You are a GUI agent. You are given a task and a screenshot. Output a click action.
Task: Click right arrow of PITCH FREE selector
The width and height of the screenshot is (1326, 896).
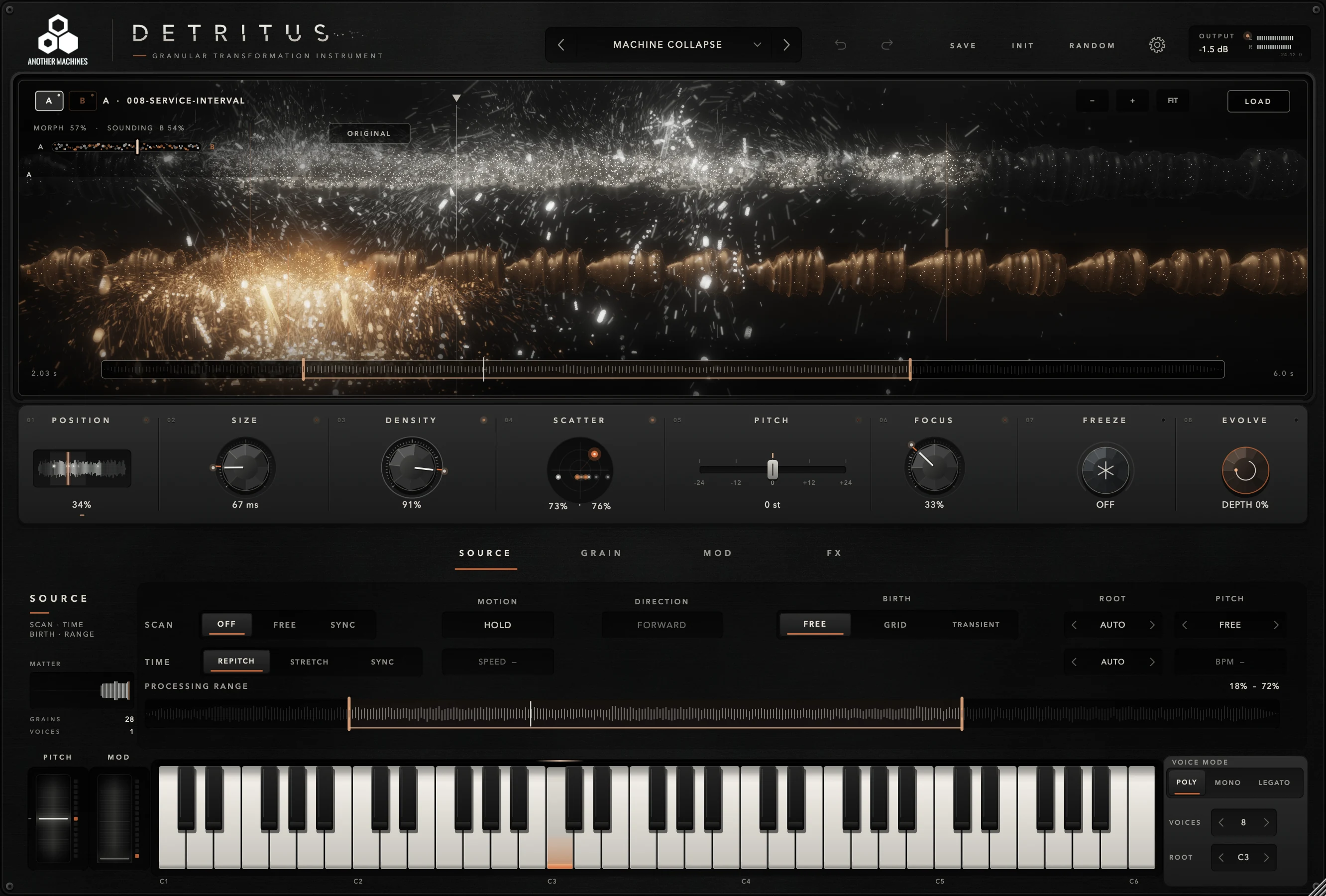click(1276, 625)
